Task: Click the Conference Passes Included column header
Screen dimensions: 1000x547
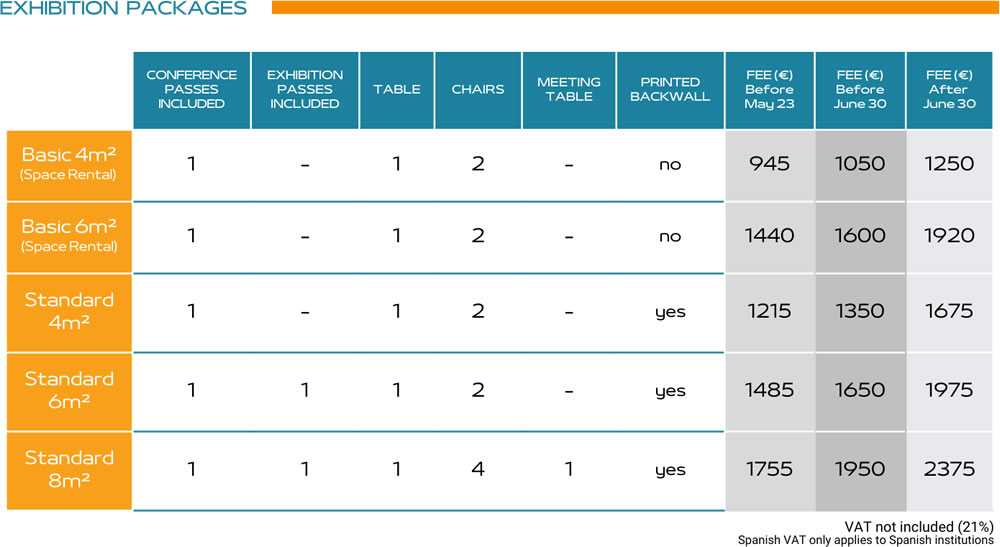Action: [191, 89]
